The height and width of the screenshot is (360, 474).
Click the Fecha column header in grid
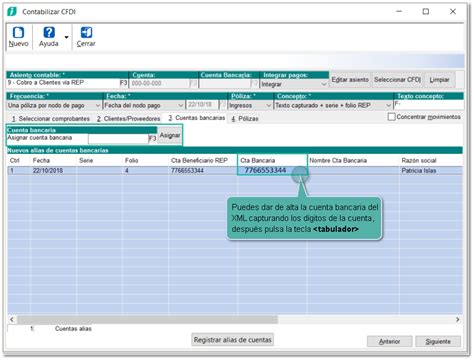[x=53, y=160]
